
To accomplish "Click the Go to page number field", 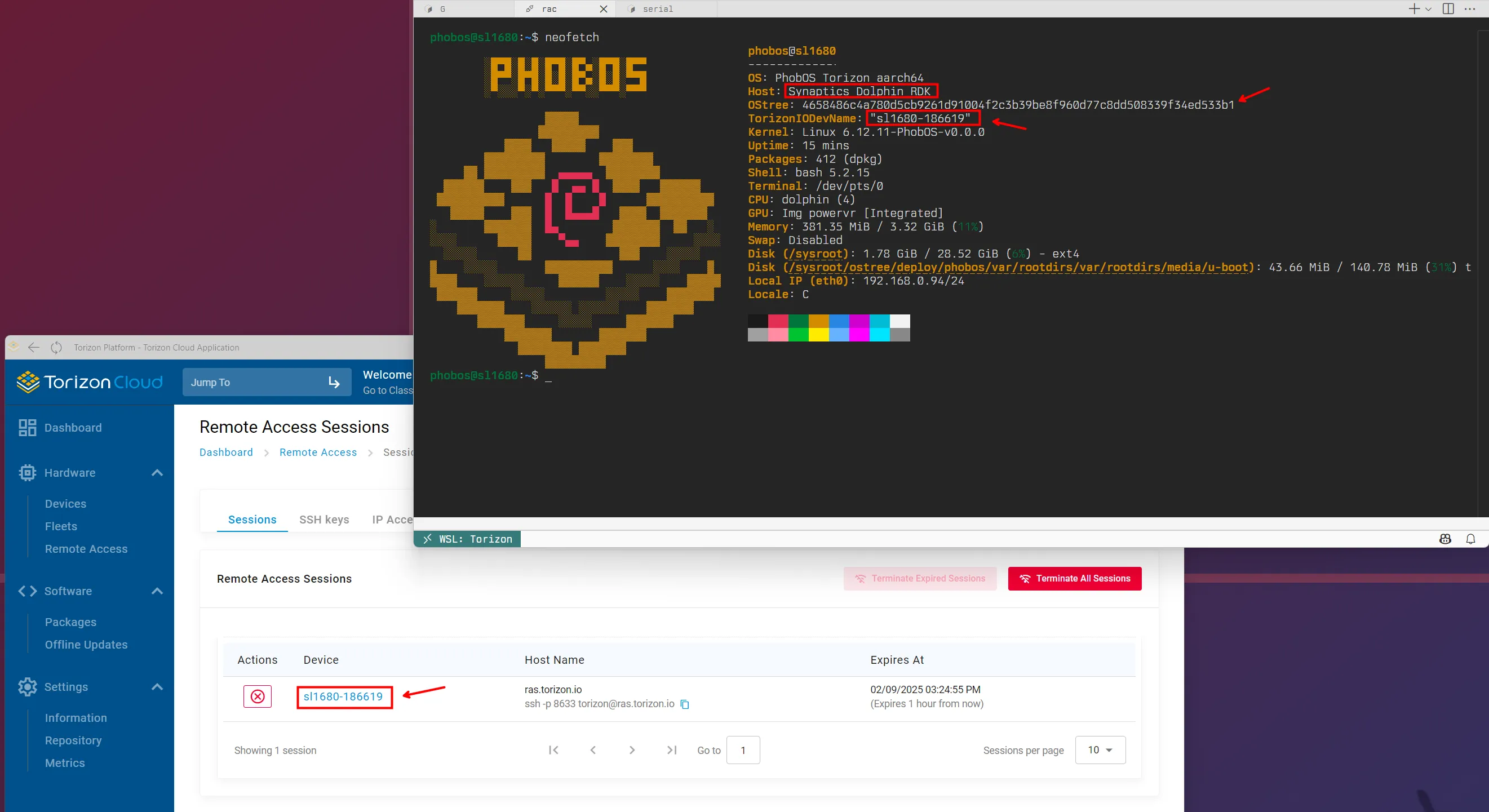I will click(743, 750).
